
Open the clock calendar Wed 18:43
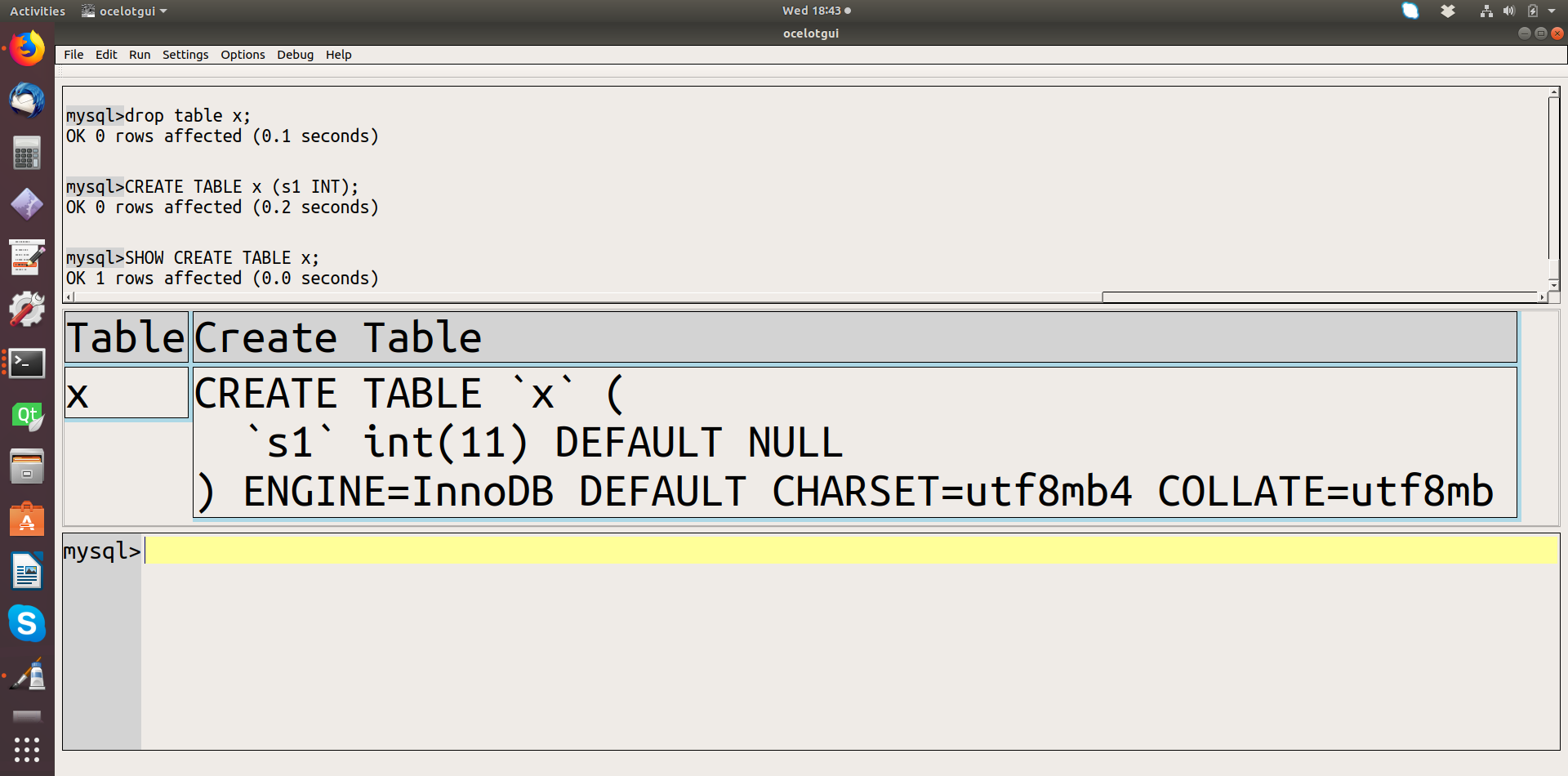click(x=816, y=11)
